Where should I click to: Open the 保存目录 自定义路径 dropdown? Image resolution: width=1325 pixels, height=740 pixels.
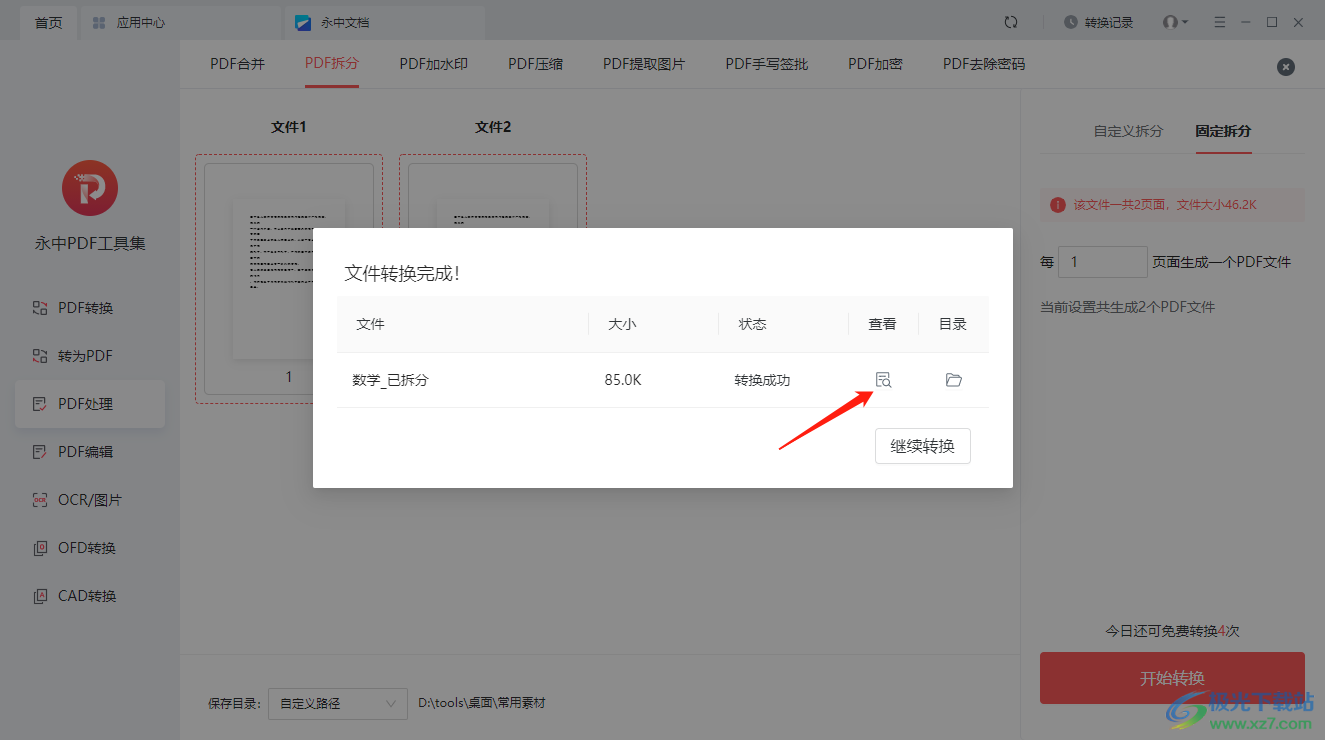coord(338,704)
